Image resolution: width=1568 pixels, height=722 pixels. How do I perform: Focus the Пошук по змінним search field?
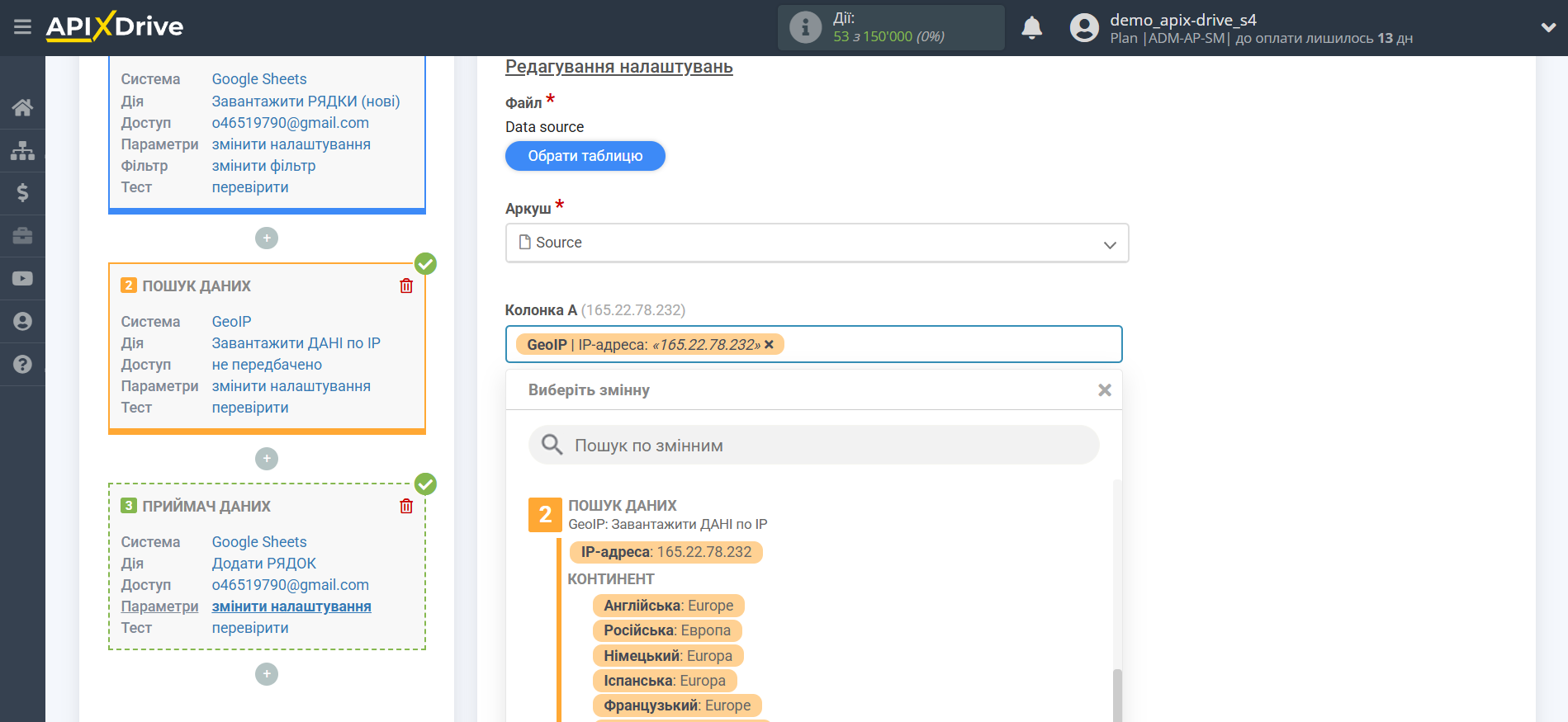click(x=813, y=446)
